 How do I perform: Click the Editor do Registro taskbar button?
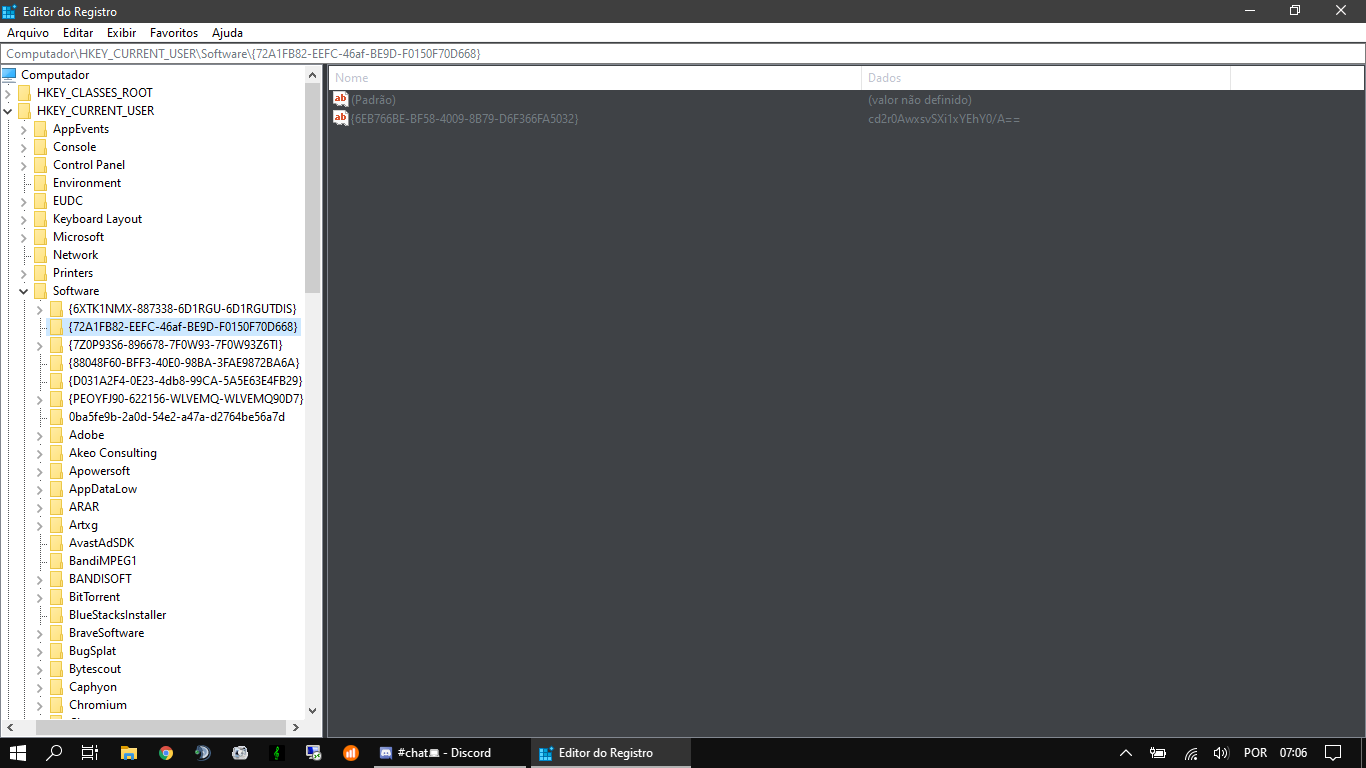tap(609, 753)
